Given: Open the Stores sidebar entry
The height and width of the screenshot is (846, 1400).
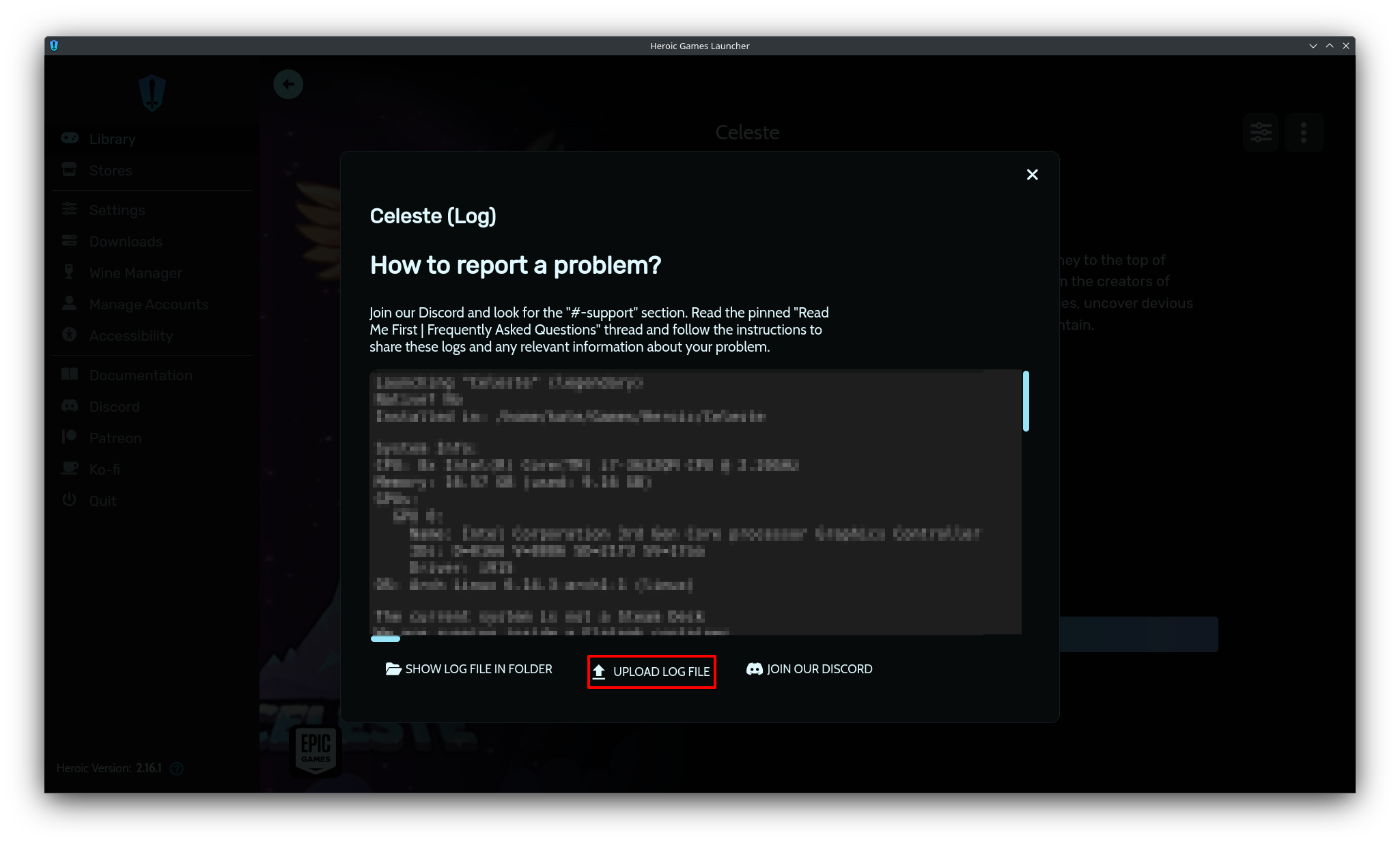Looking at the screenshot, I should tap(110, 171).
